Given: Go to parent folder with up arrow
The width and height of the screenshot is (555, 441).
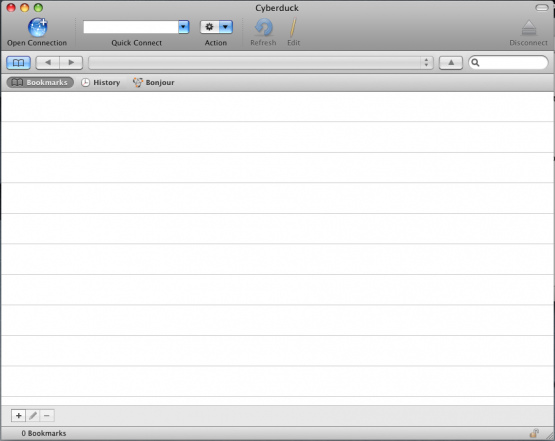Looking at the screenshot, I should tap(451, 63).
